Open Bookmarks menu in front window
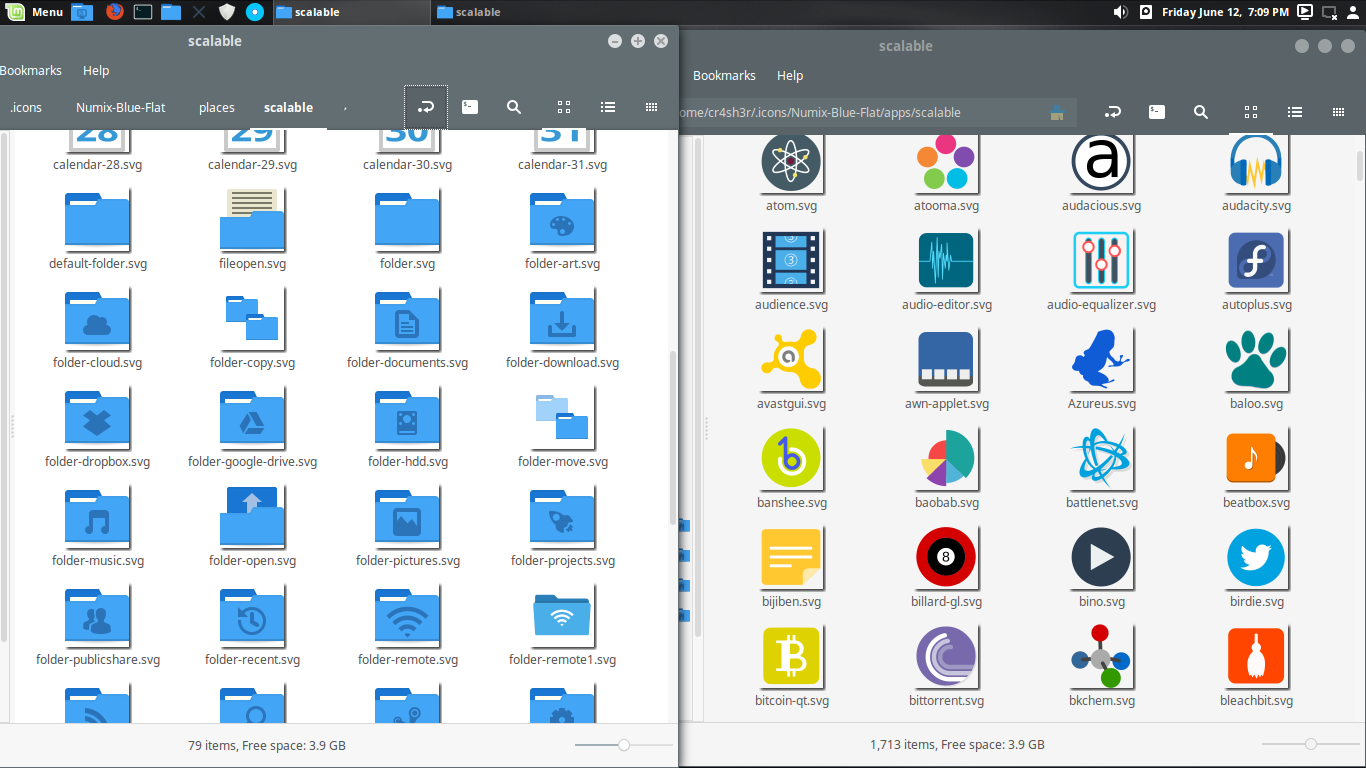Screen dimensions: 1366x768 coord(30,70)
